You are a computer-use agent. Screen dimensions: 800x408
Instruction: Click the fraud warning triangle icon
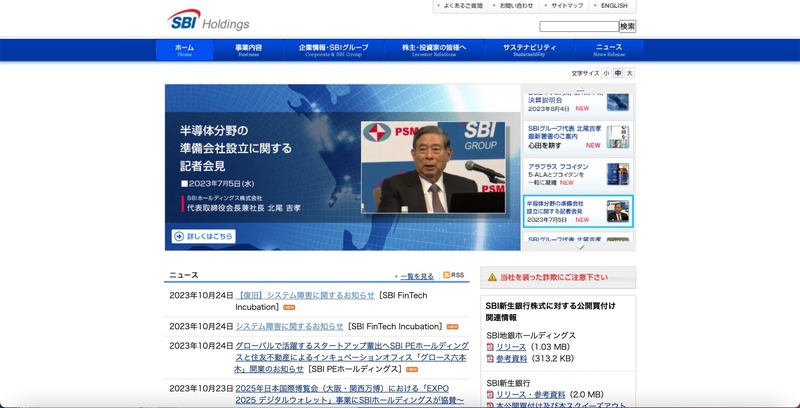tap(491, 277)
